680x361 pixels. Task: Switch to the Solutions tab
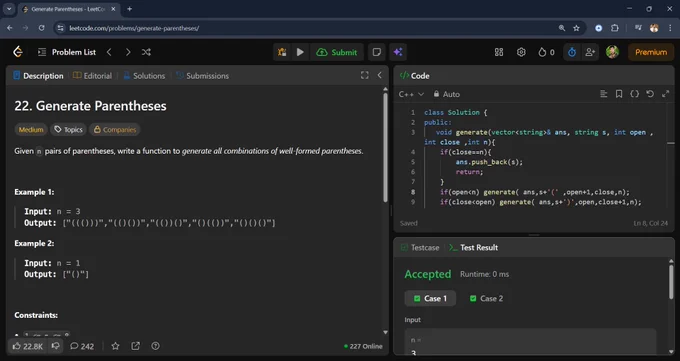pyautogui.click(x=144, y=75)
